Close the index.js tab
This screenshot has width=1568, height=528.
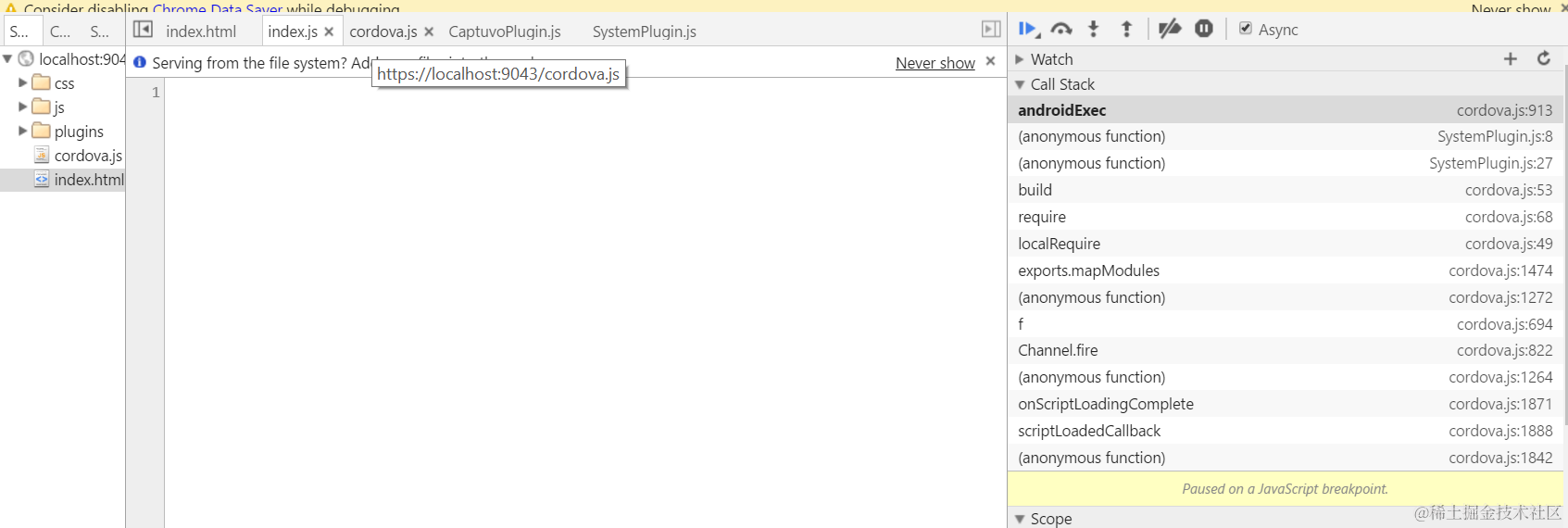click(x=329, y=31)
